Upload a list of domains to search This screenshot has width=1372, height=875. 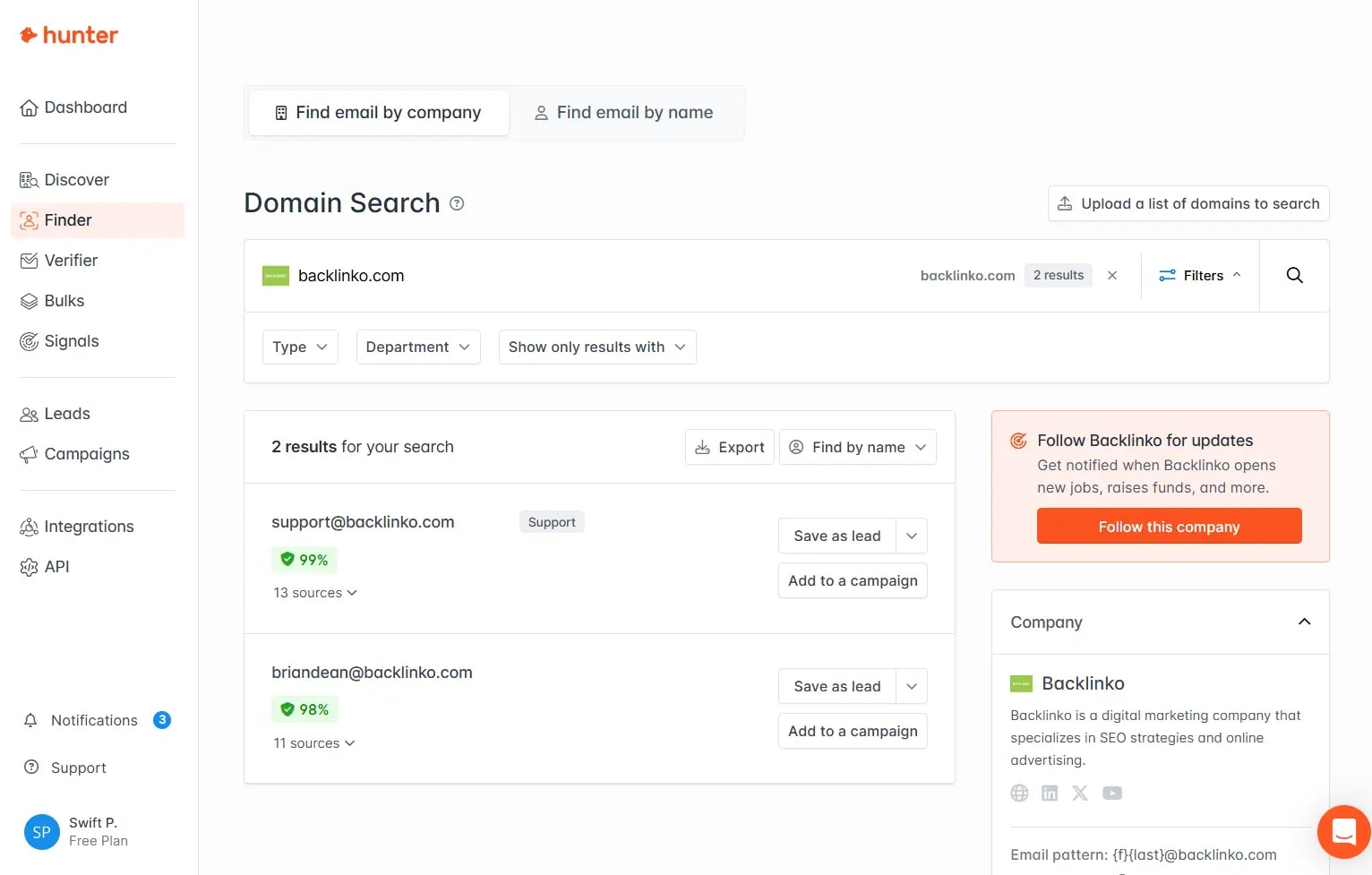coord(1188,203)
